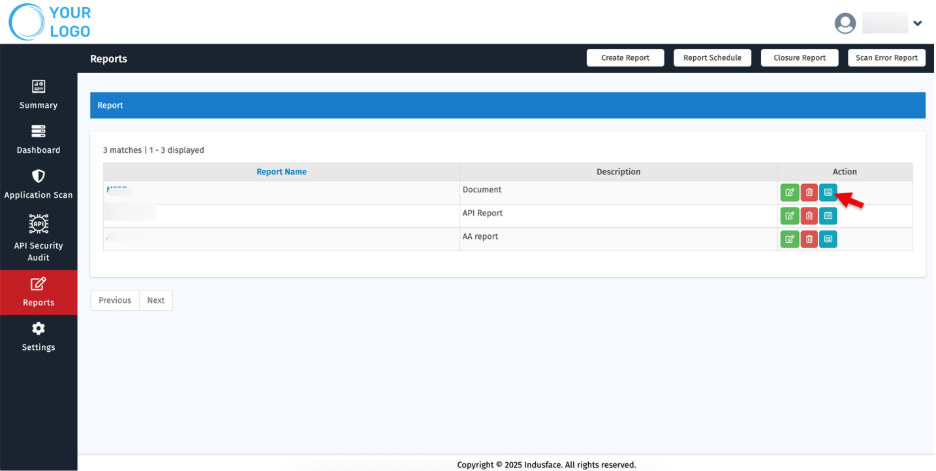936x471 pixels.
Task: Open API Security Audit section
Action: 38,238
